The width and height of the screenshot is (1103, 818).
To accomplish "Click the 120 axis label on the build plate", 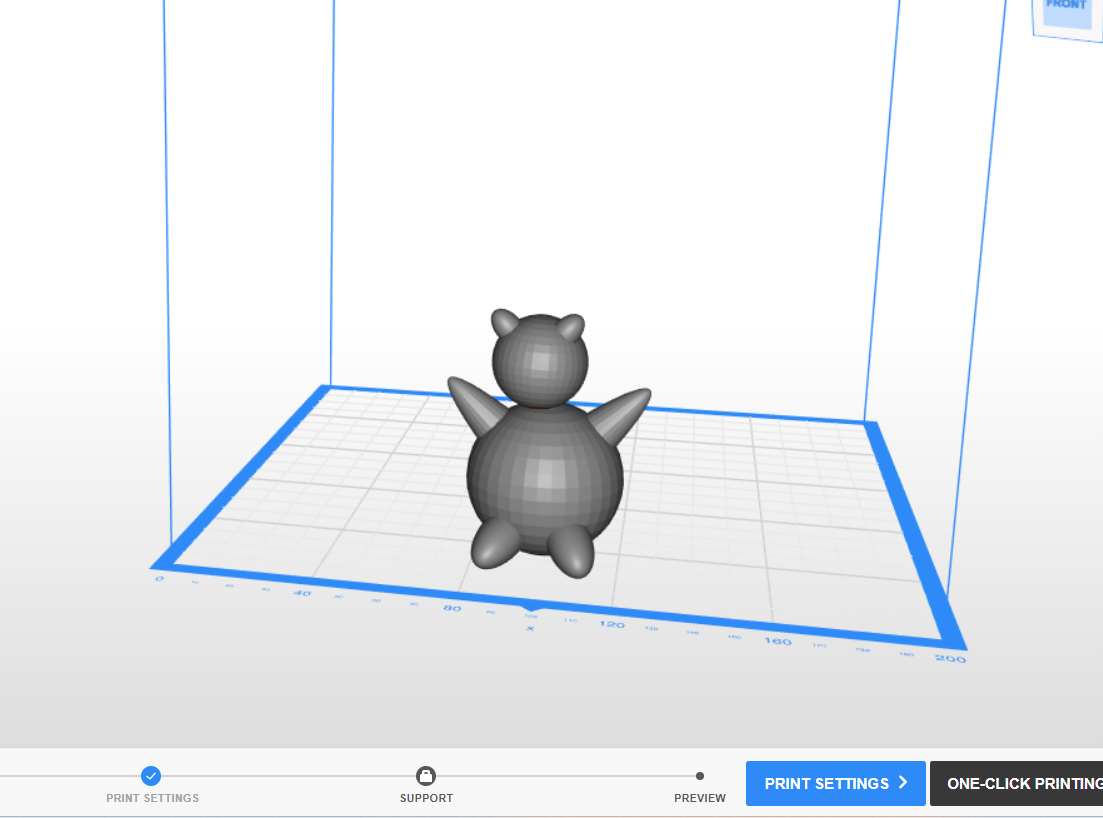I will [x=612, y=624].
